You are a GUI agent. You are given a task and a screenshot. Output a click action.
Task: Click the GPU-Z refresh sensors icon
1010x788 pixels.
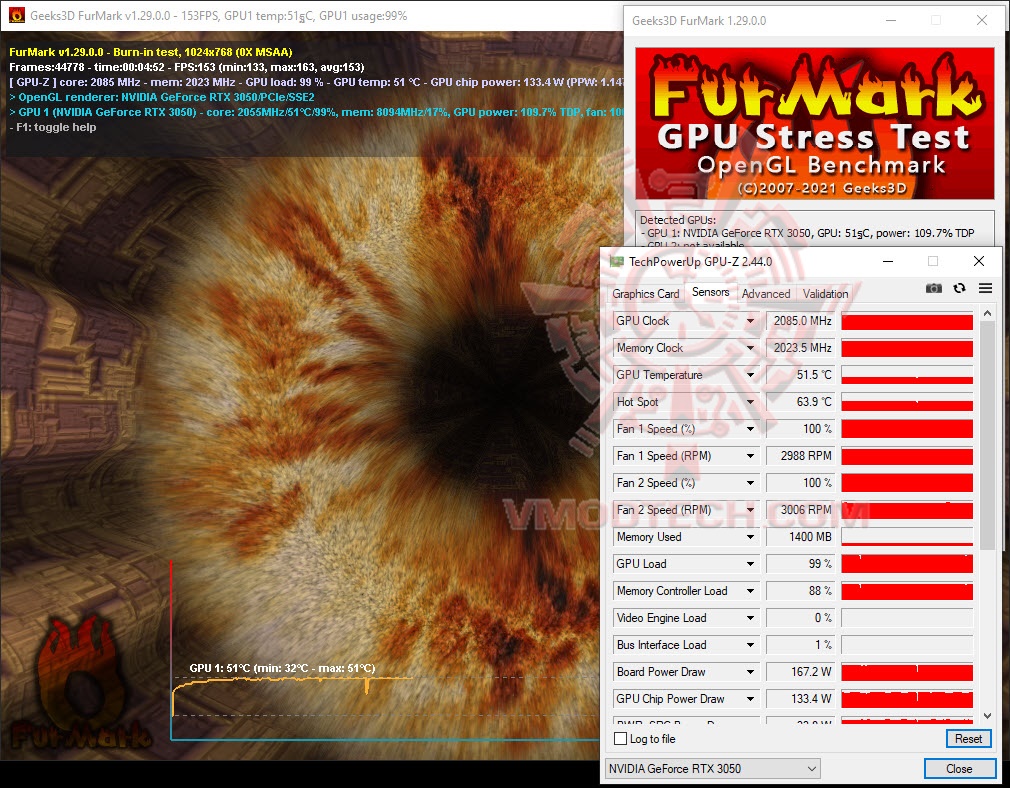point(958,288)
